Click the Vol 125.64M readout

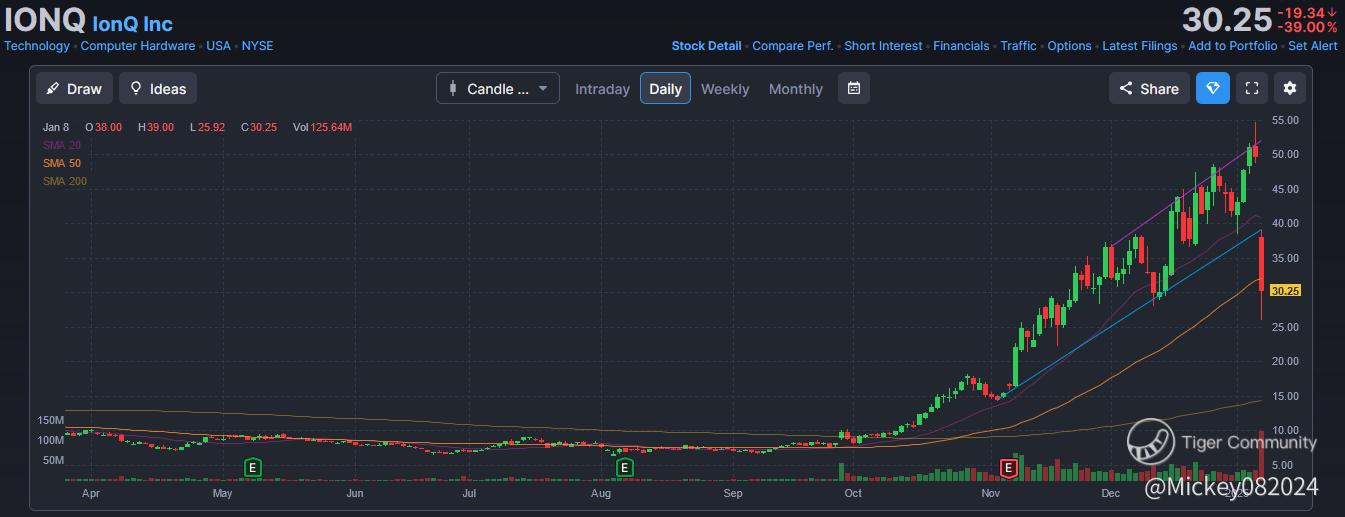coord(322,127)
